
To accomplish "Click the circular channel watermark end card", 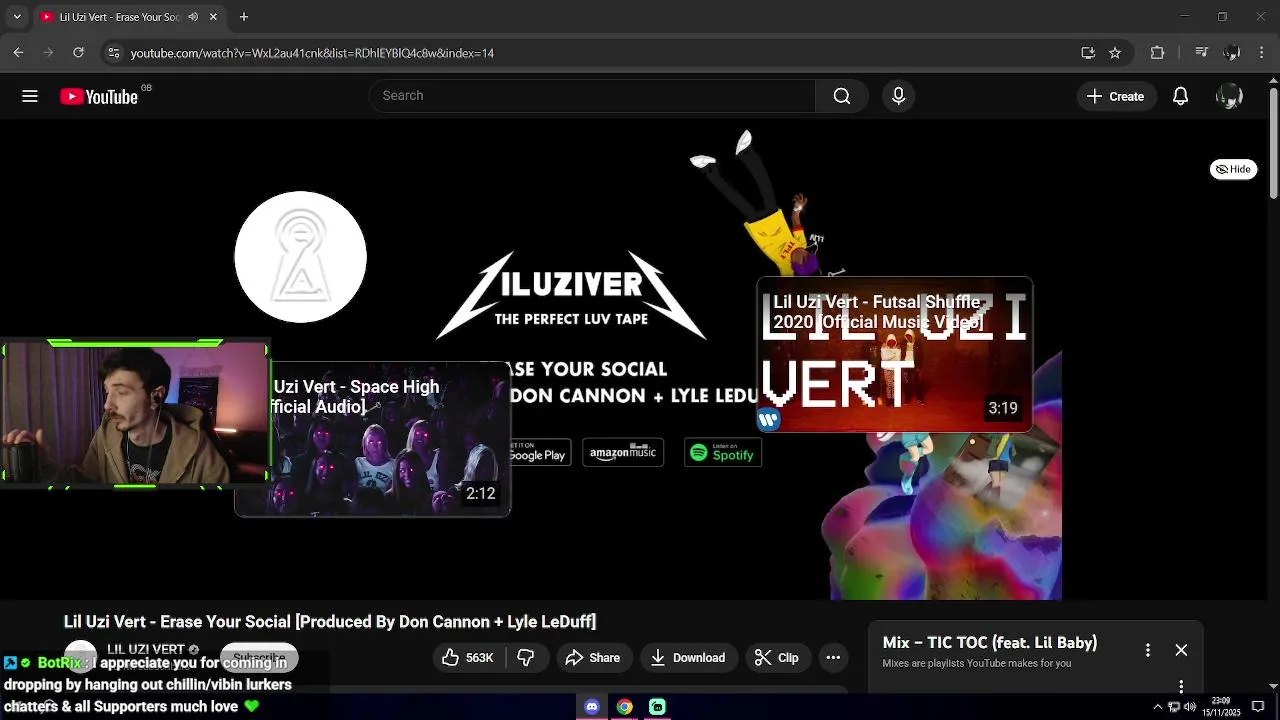I will [300, 257].
